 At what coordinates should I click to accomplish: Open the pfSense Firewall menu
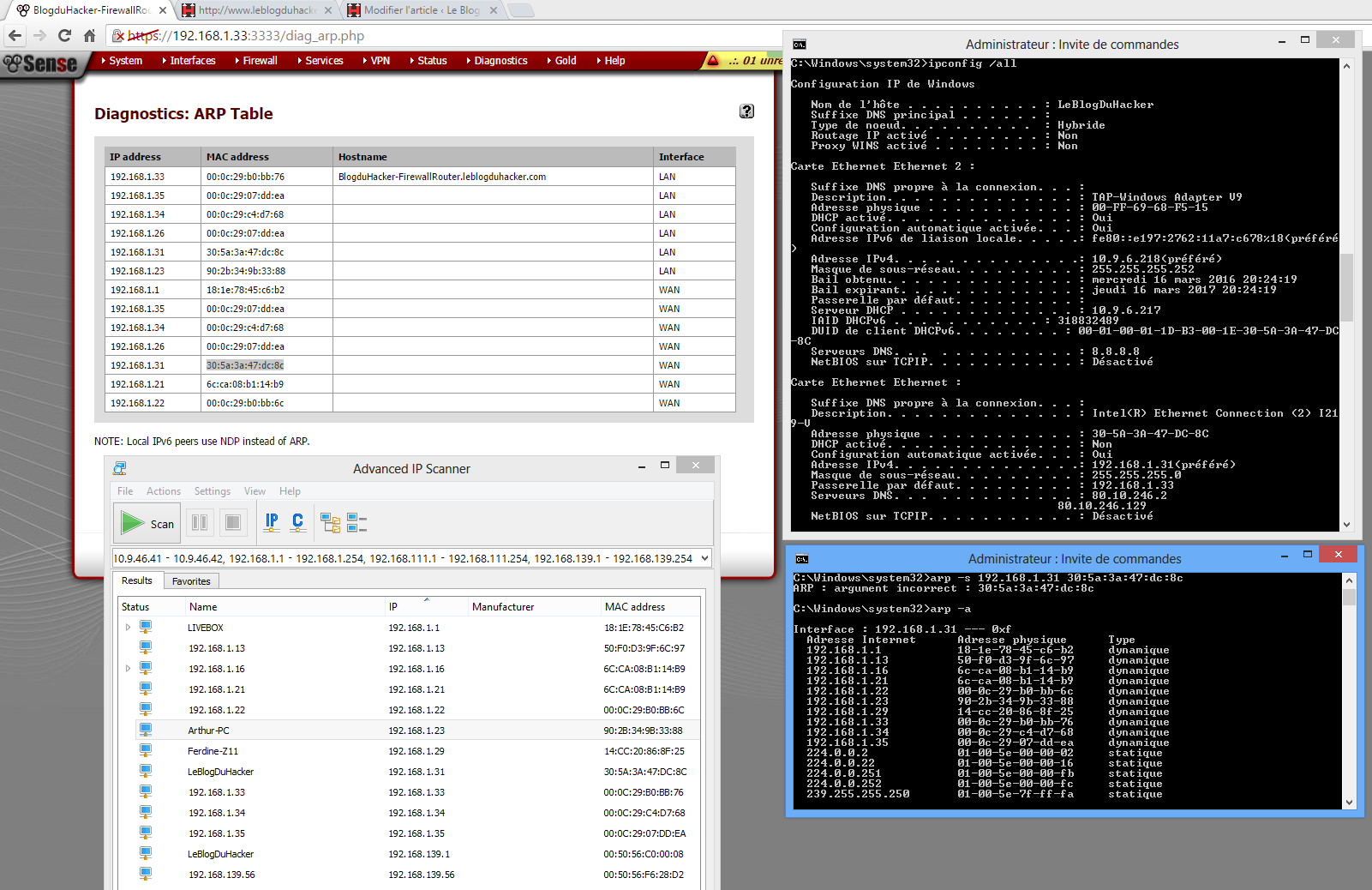(x=256, y=60)
